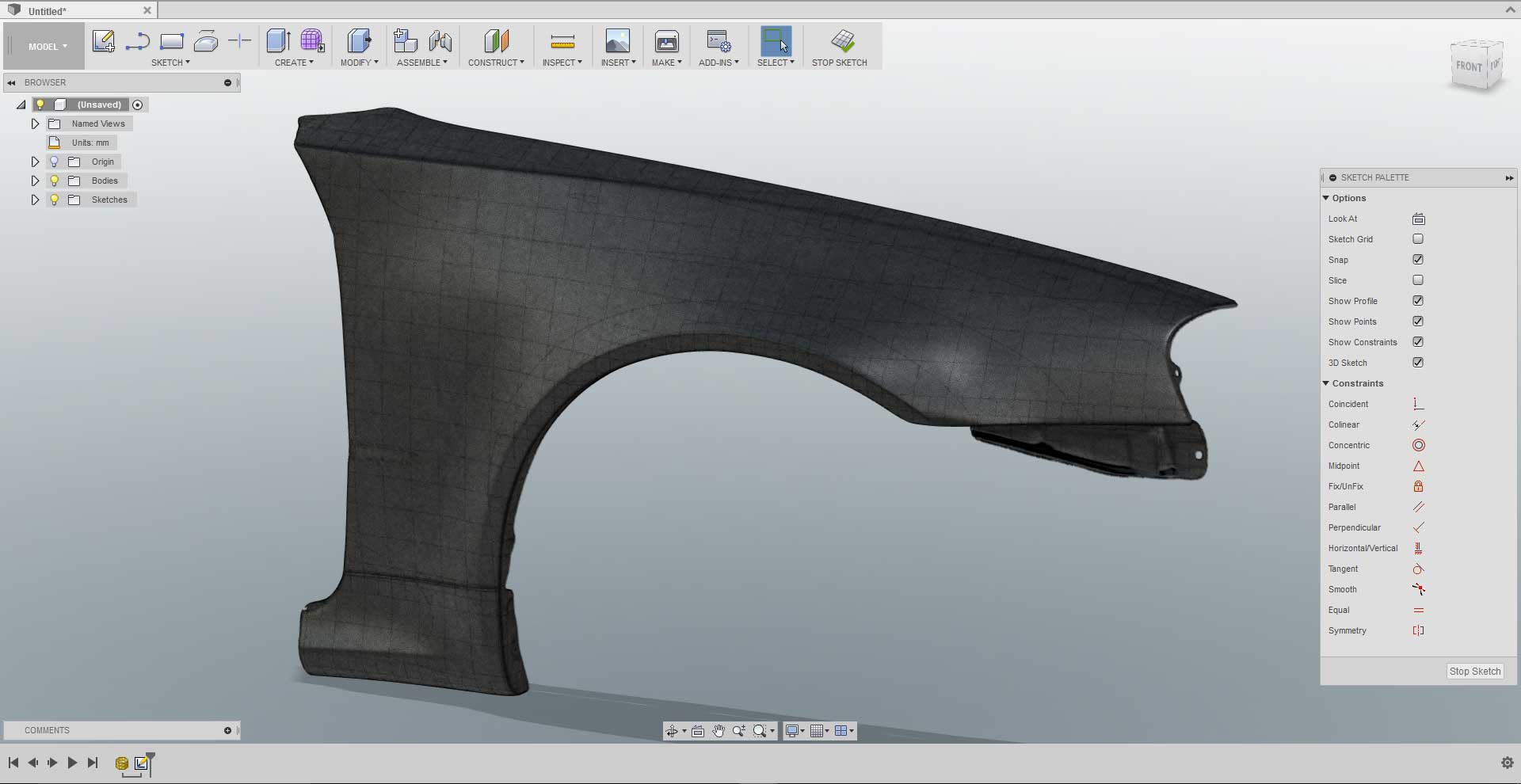Click the Pan hand tool in navigation bar
This screenshot has height=784, width=1521.
[719, 731]
